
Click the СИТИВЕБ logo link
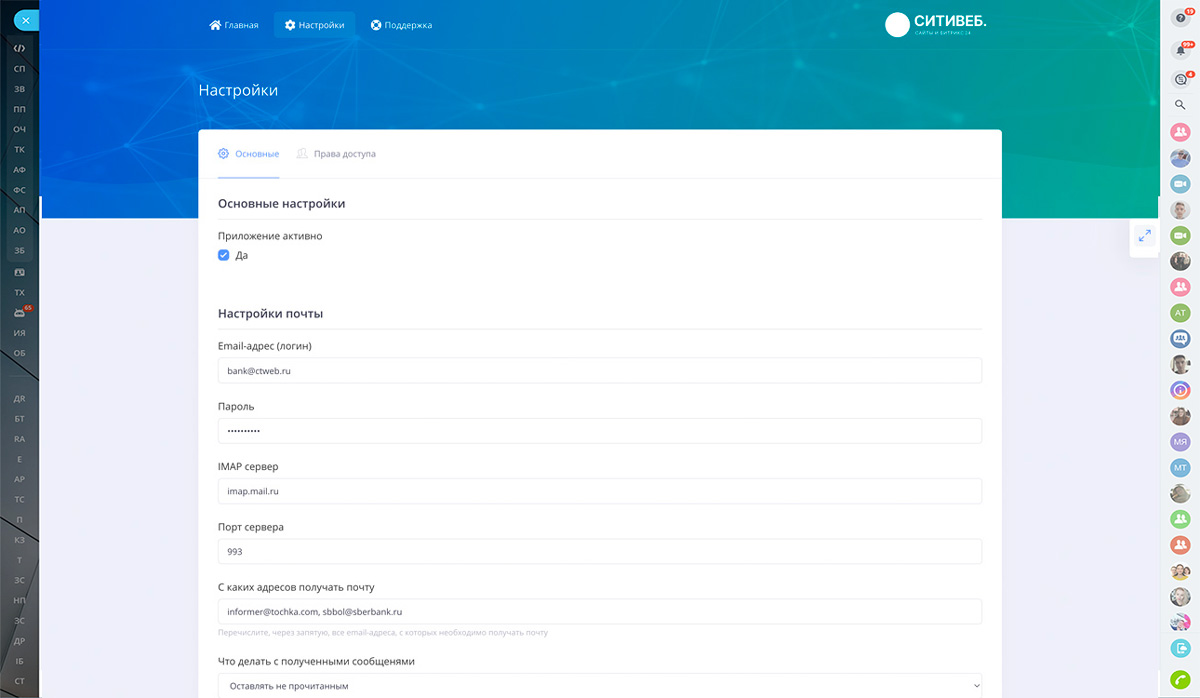[935, 24]
